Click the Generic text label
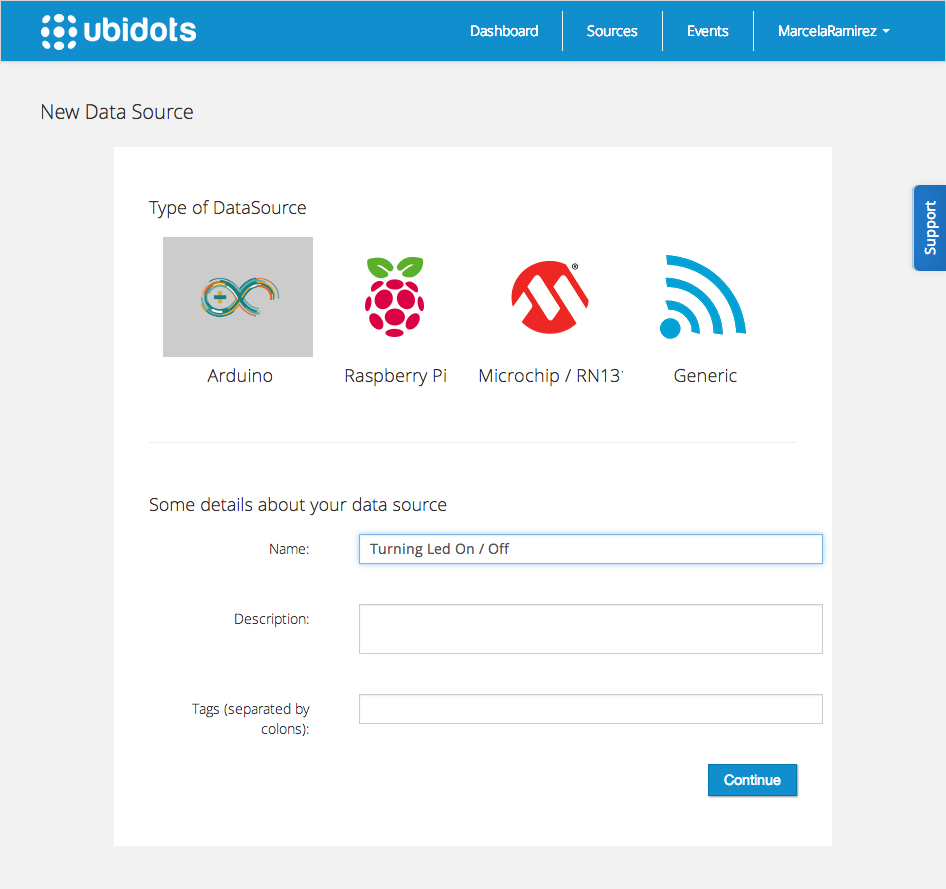This screenshot has width=946, height=889. 705,376
